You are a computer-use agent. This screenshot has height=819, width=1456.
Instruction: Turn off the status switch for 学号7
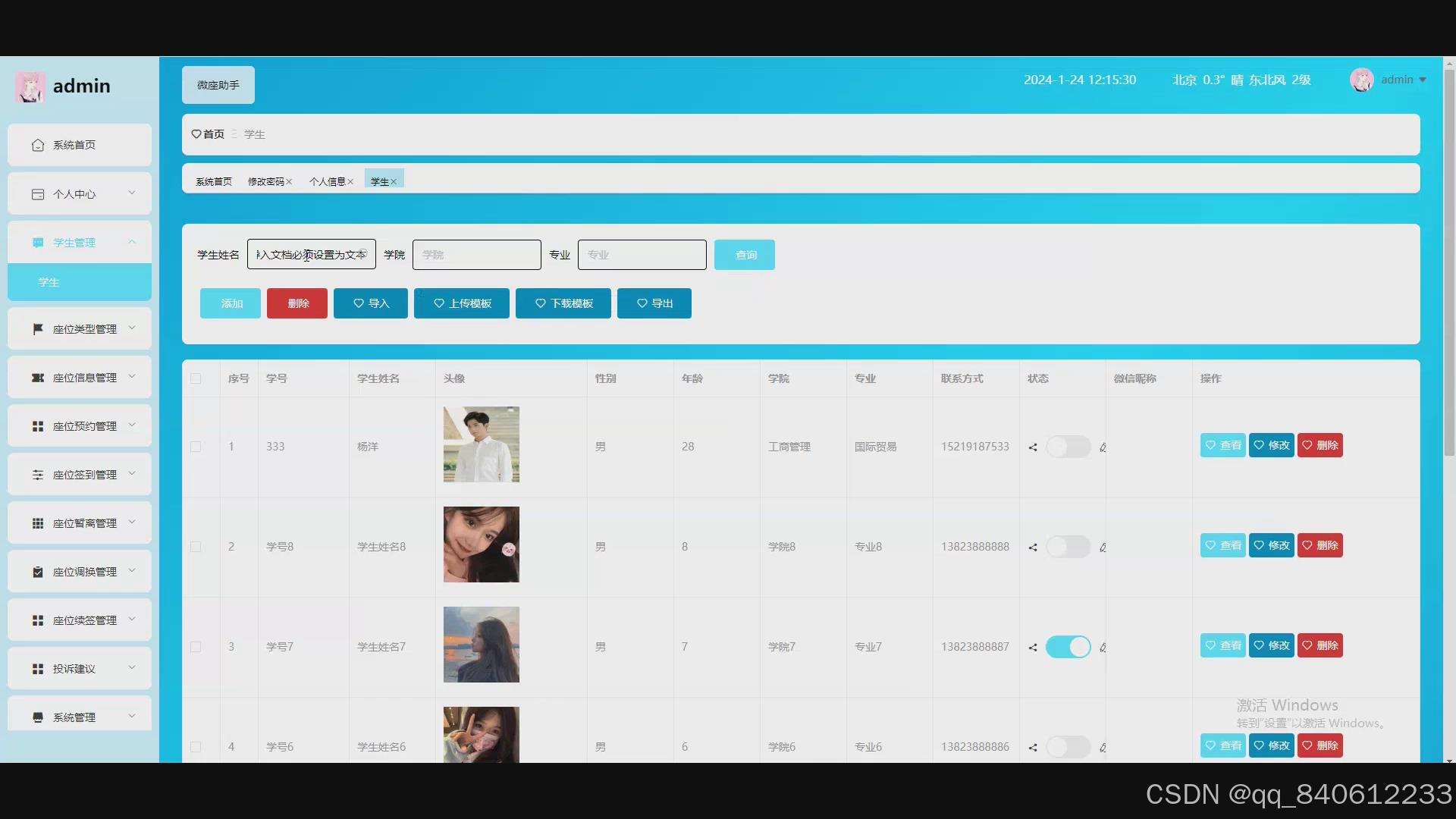[x=1068, y=647]
